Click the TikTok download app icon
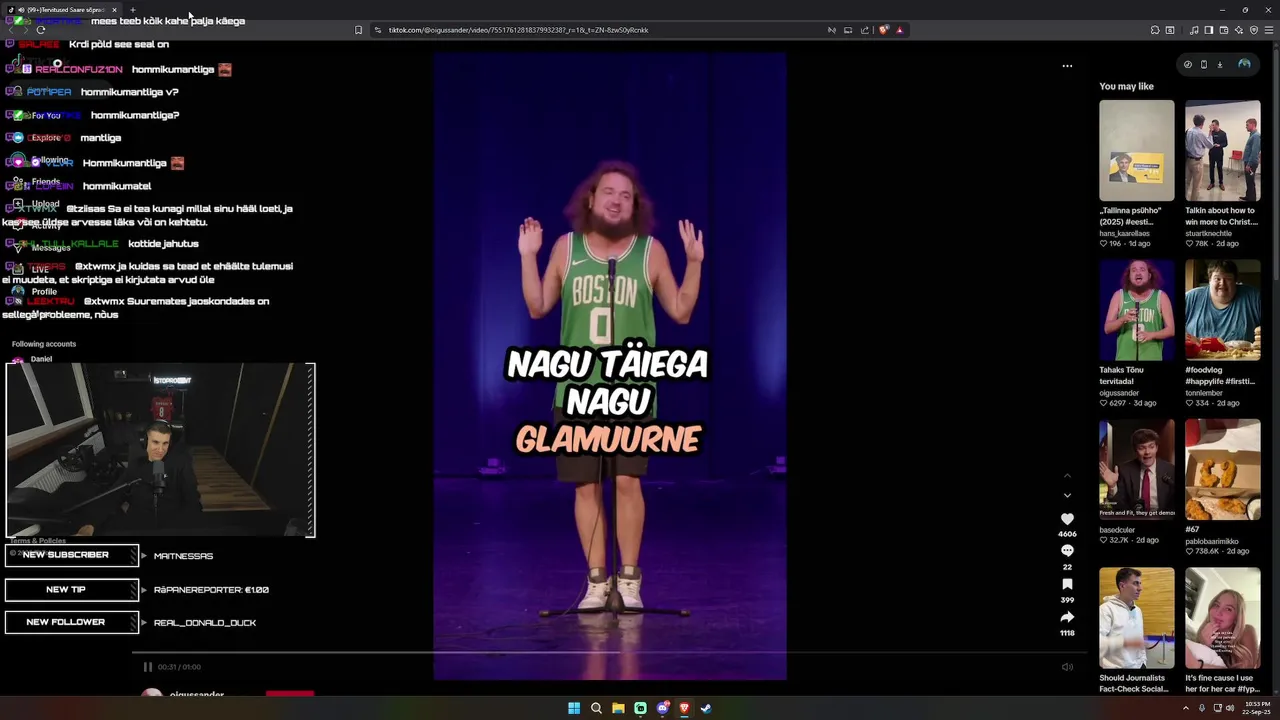Screen dimensions: 1280x720 pyautogui.click(x=1220, y=64)
